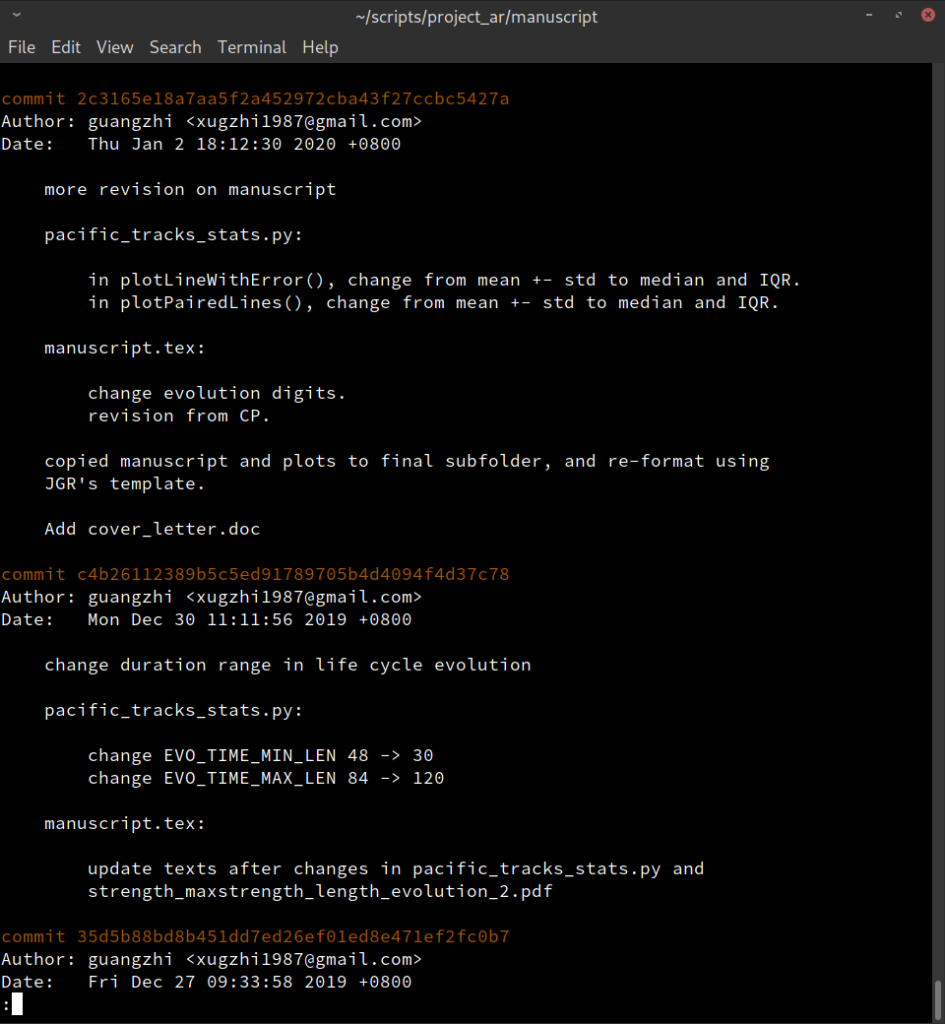Click the line starting 'copied manuscript and plots'

coord(407,461)
